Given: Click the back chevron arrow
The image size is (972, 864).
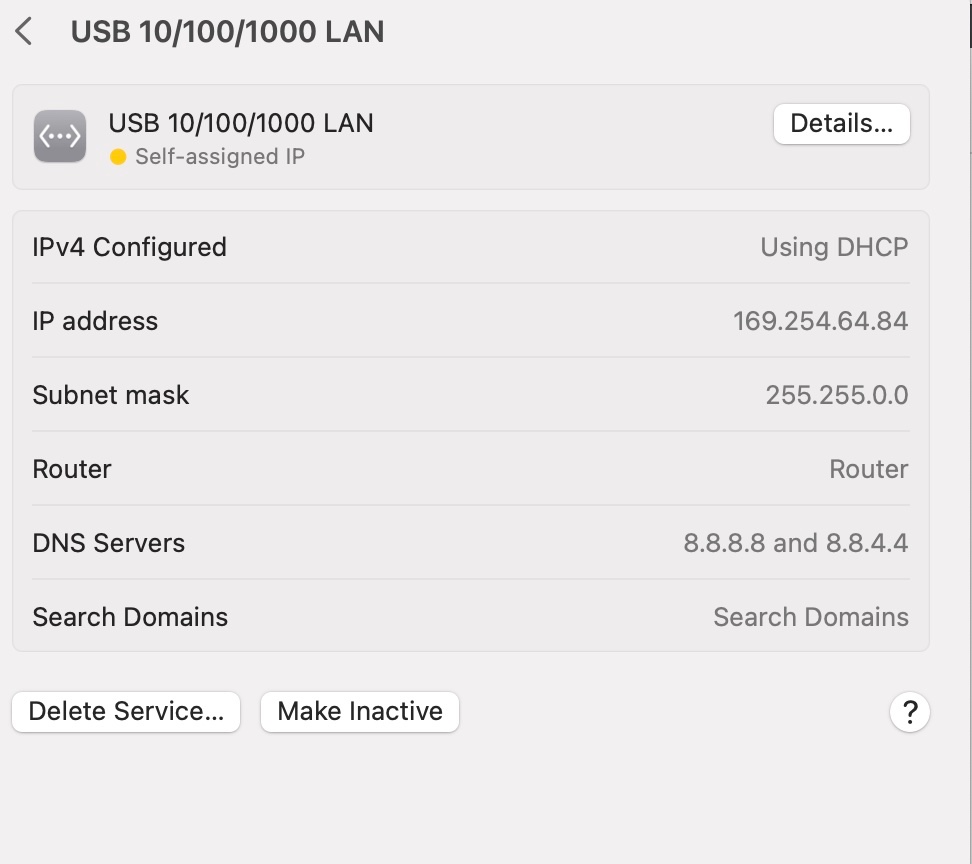Looking at the screenshot, I should (25, 32).
